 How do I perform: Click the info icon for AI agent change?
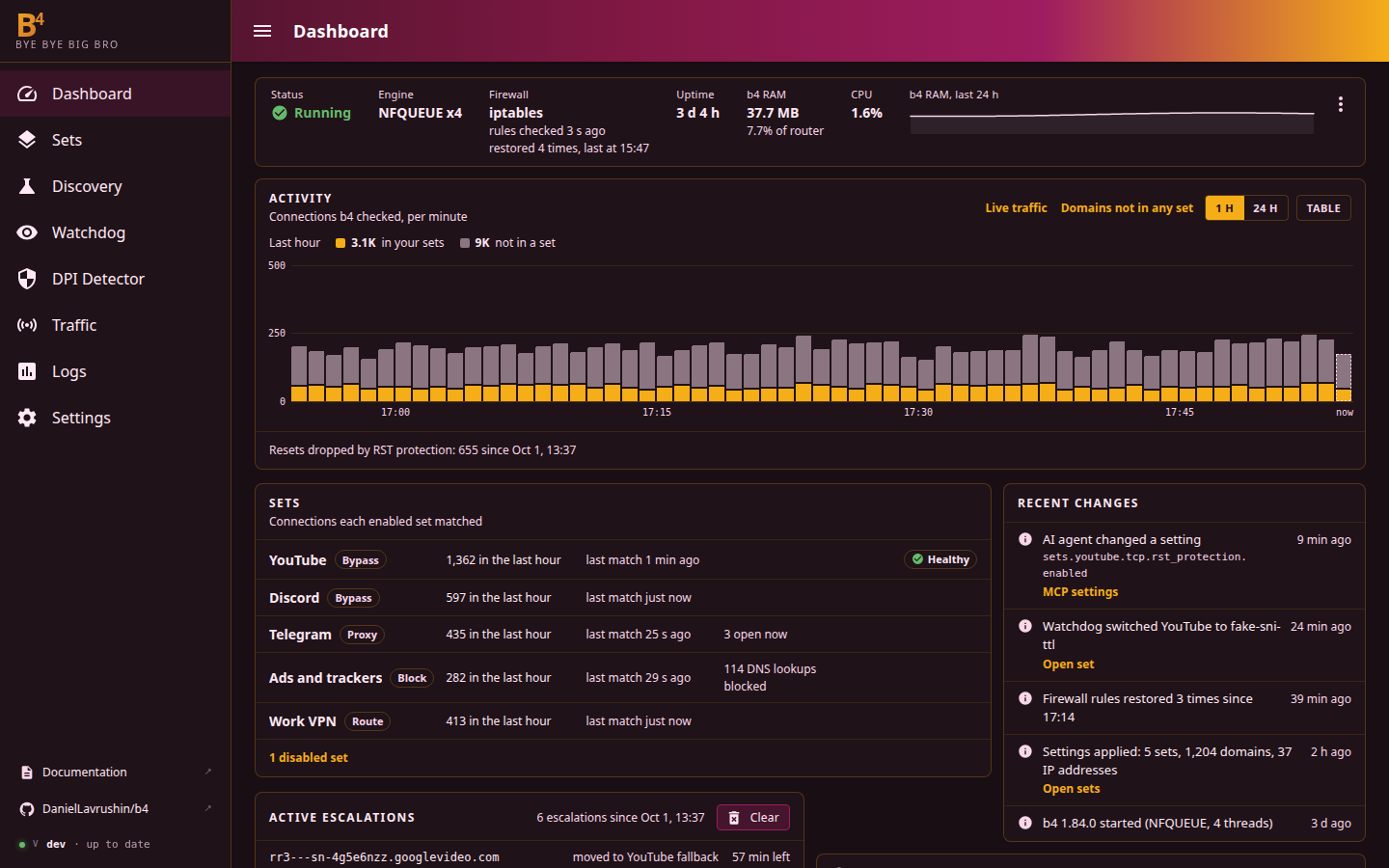pos(1025,539)
